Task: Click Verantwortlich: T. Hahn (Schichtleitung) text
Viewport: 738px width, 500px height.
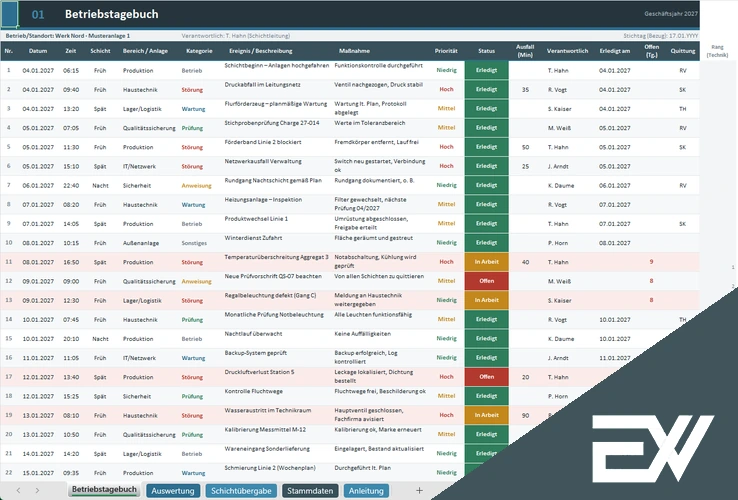Action: (236, 36)
